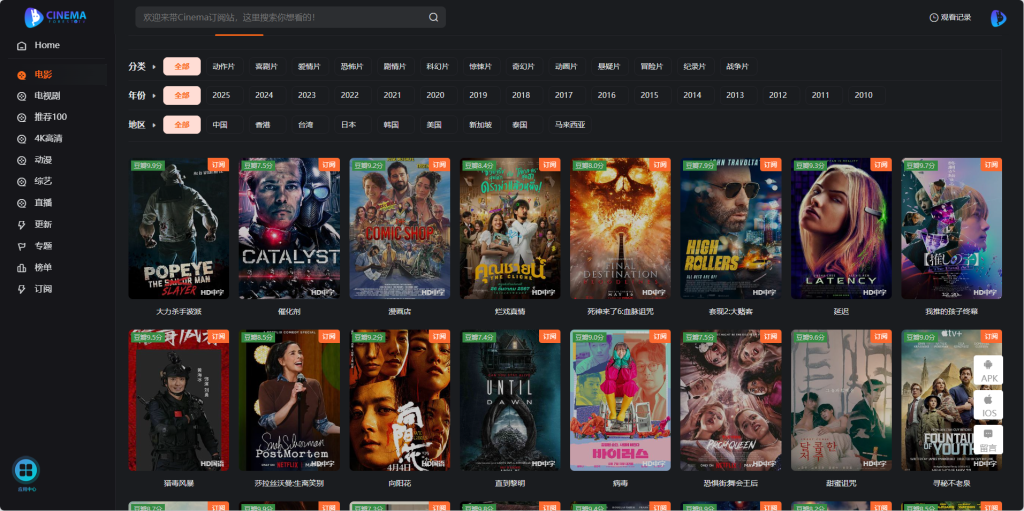1024x511 pixels.
Task: Click the Home house icon
Action: click(22, 46)
